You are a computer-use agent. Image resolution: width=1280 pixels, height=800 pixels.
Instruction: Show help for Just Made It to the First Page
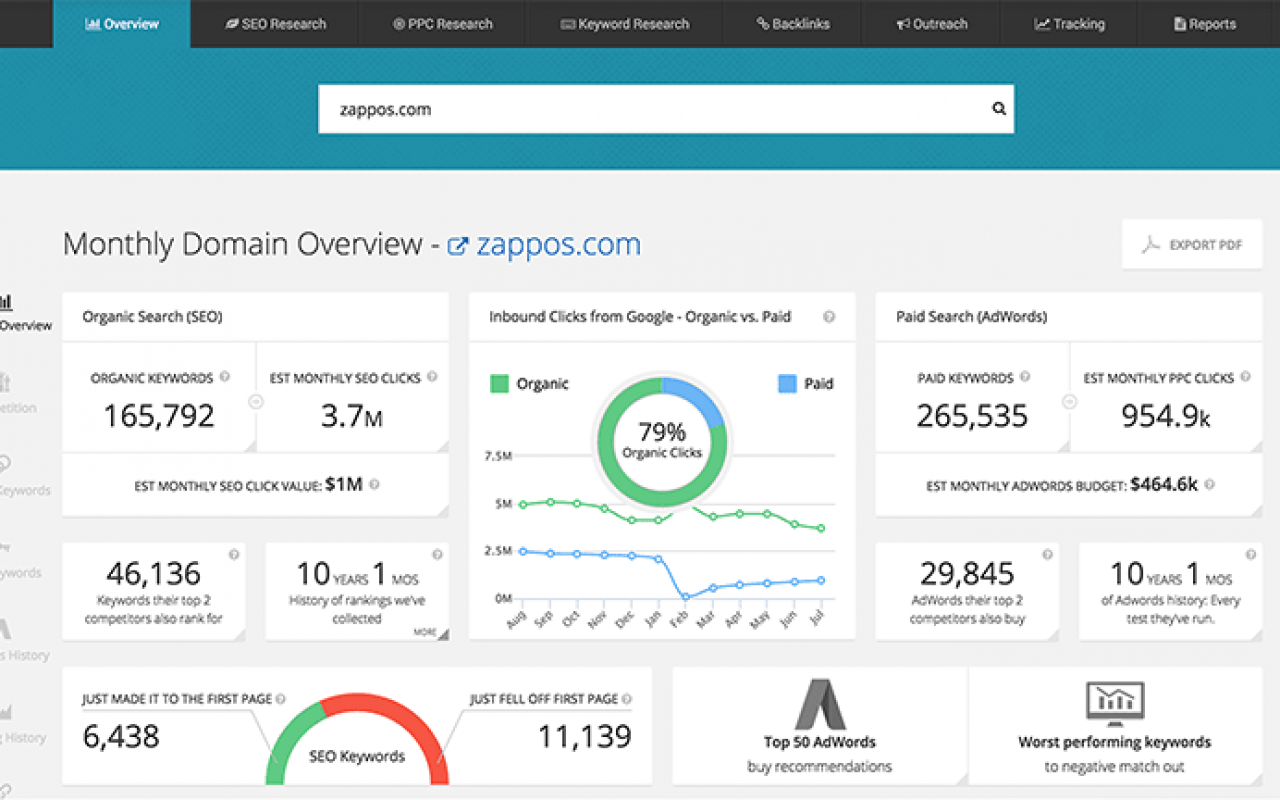[281, 699]
